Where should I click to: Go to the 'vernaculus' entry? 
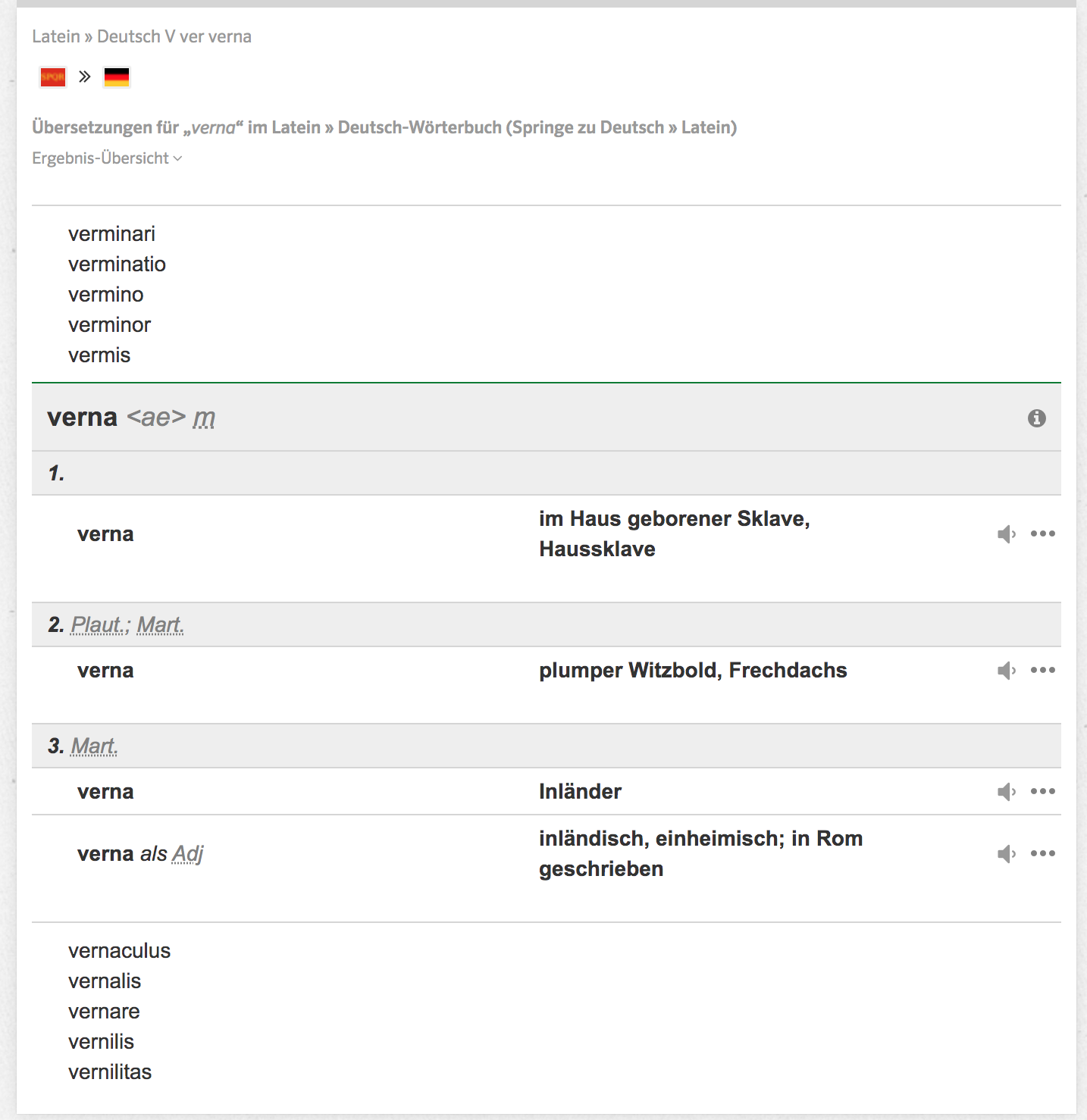click(119, 951)
